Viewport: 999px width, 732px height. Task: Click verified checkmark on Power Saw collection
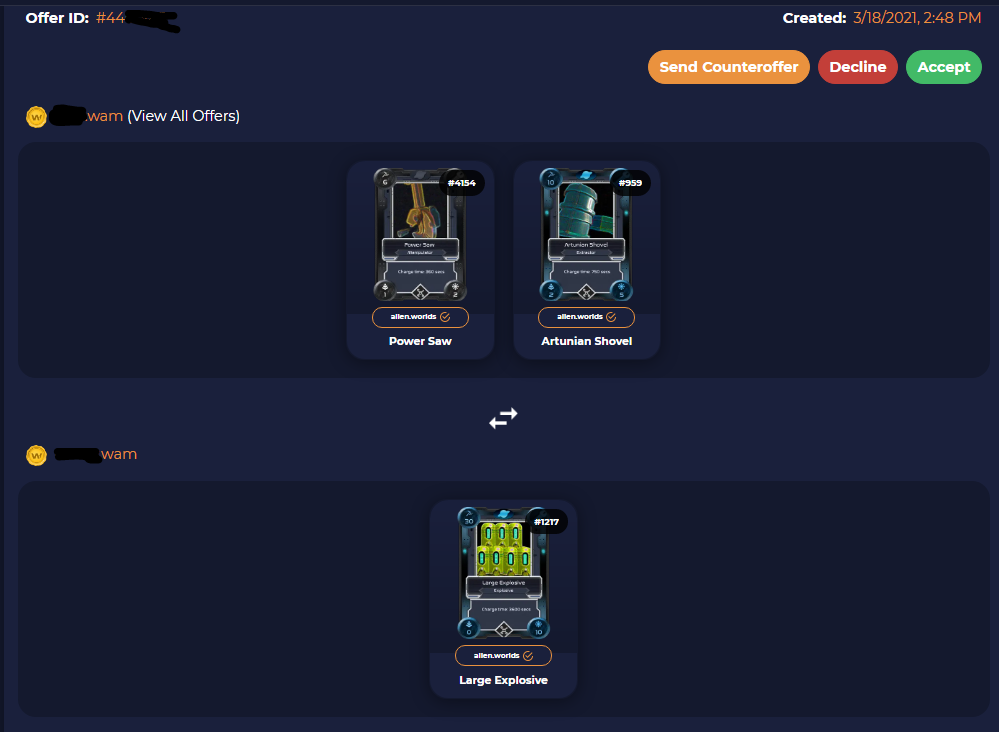point(445,317)
